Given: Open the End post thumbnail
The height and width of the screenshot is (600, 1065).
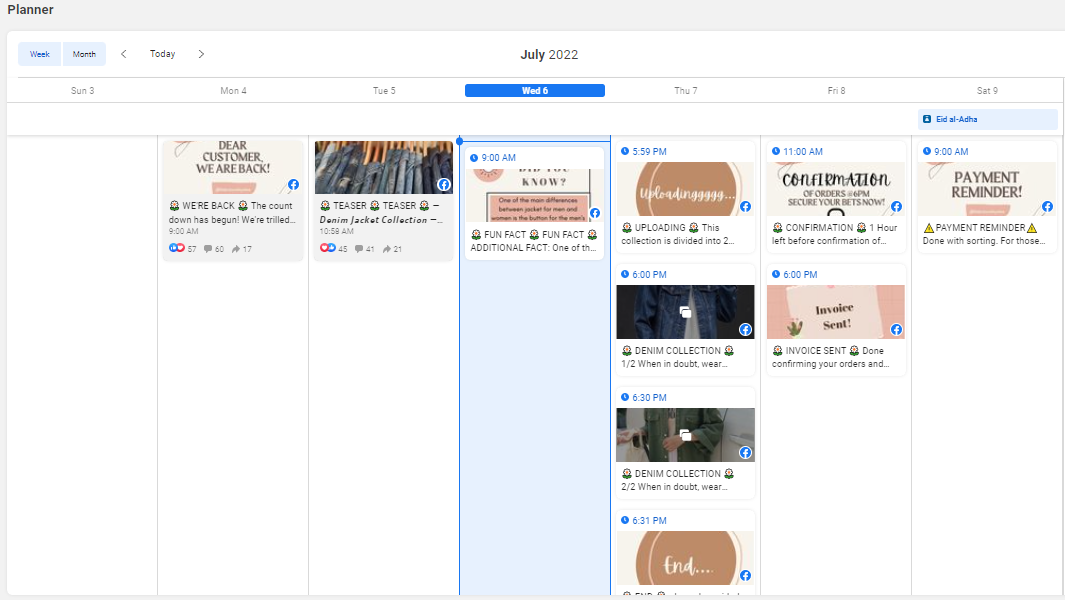Looking at the screenshot, I should pos(685,558).
